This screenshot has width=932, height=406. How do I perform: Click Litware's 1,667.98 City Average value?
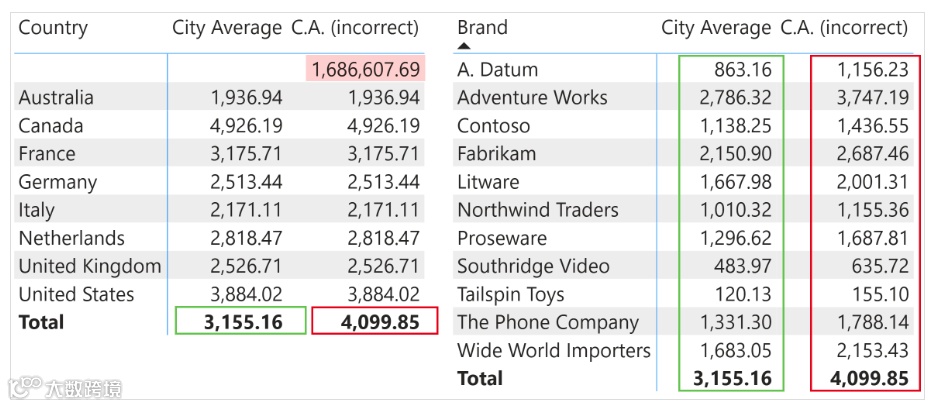point(737,182)
